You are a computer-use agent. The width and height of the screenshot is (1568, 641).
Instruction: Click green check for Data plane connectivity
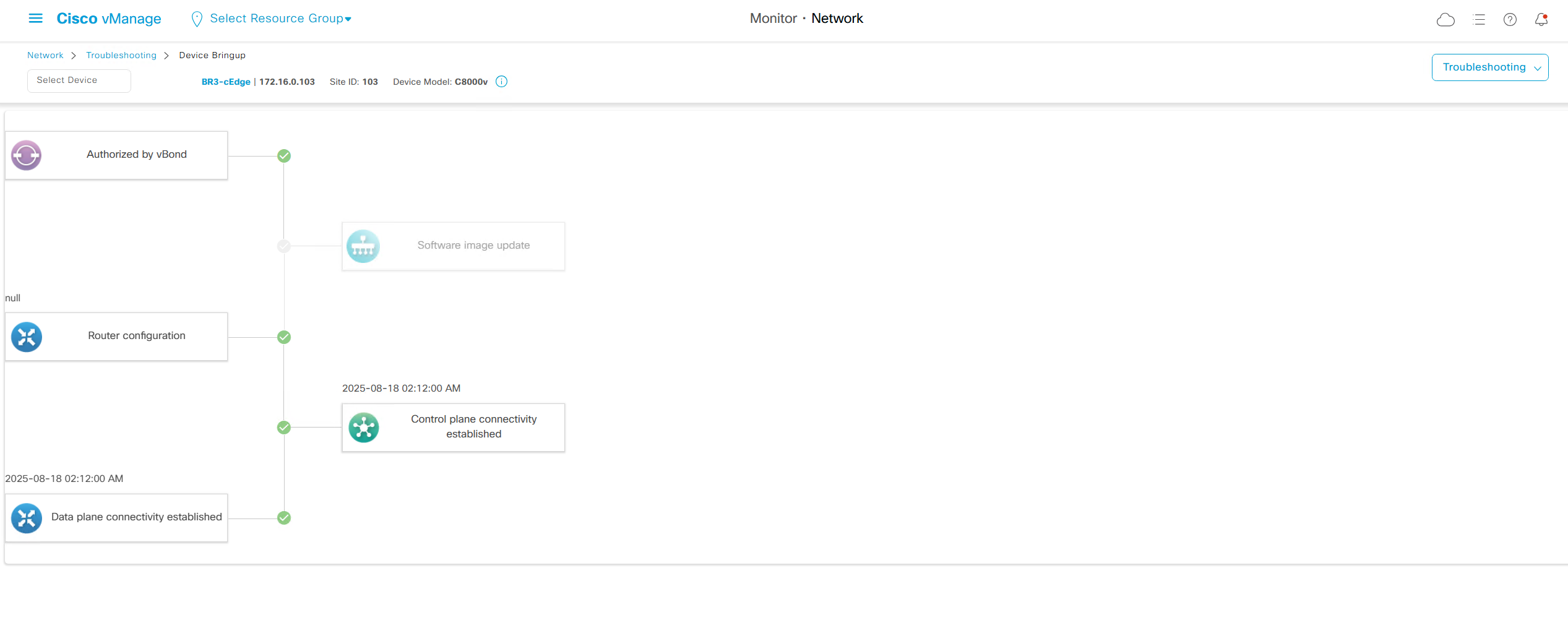click(284, 518)
